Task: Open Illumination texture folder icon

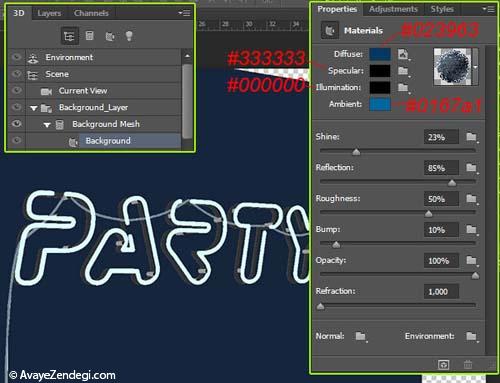Action: point(403,87)
